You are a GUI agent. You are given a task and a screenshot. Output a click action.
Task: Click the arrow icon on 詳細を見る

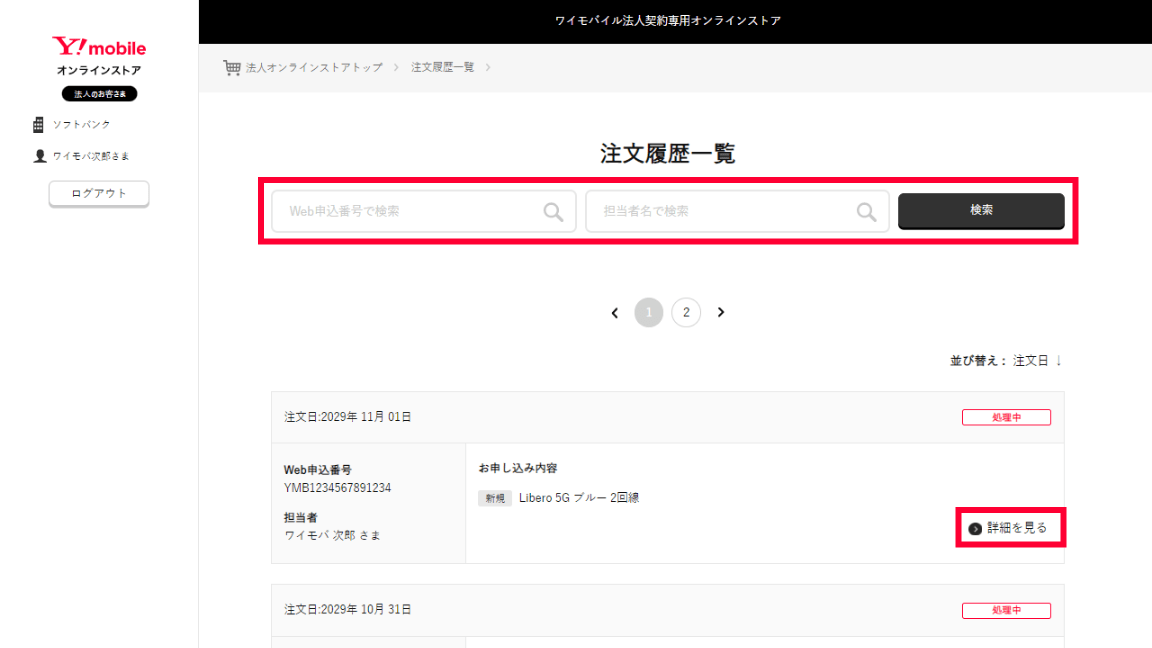click(x=975, y=528)
